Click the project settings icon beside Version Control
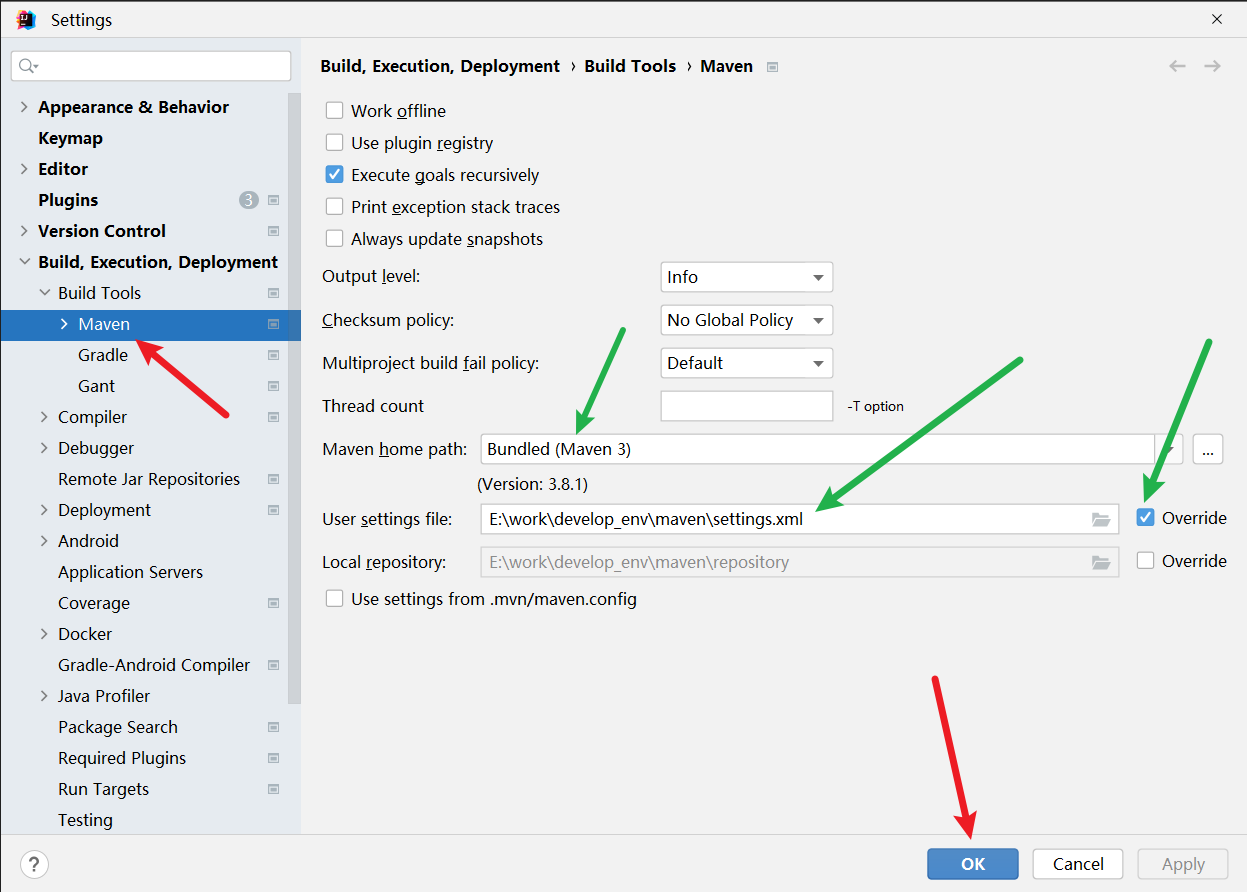The image size is (1247, 892). tap(273, 231)
